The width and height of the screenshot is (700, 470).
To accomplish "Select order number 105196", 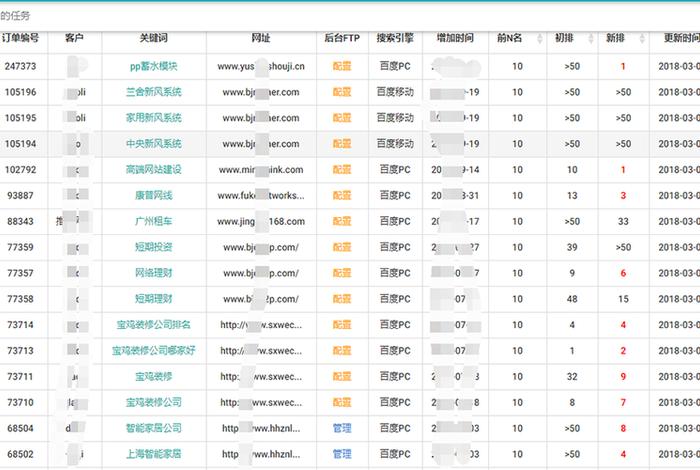I will [21, 92].
